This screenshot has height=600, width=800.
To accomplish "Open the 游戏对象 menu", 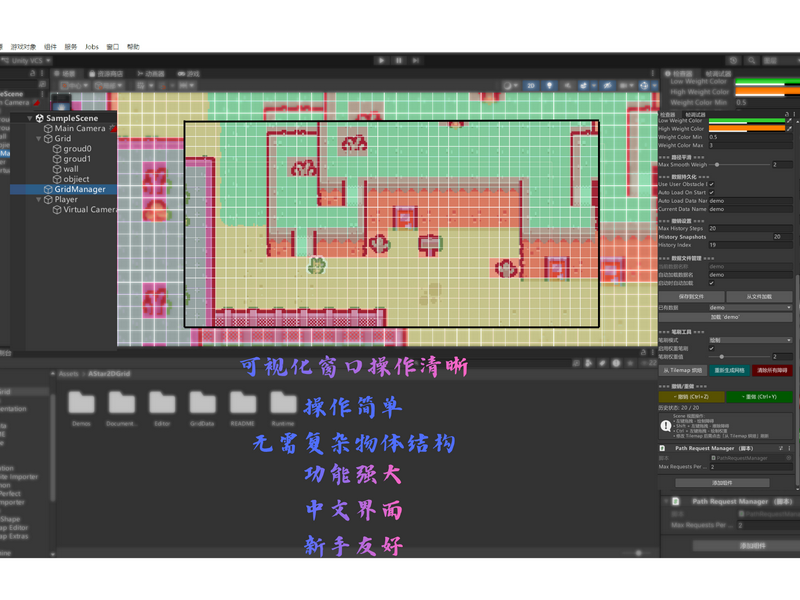I will 23,47.
